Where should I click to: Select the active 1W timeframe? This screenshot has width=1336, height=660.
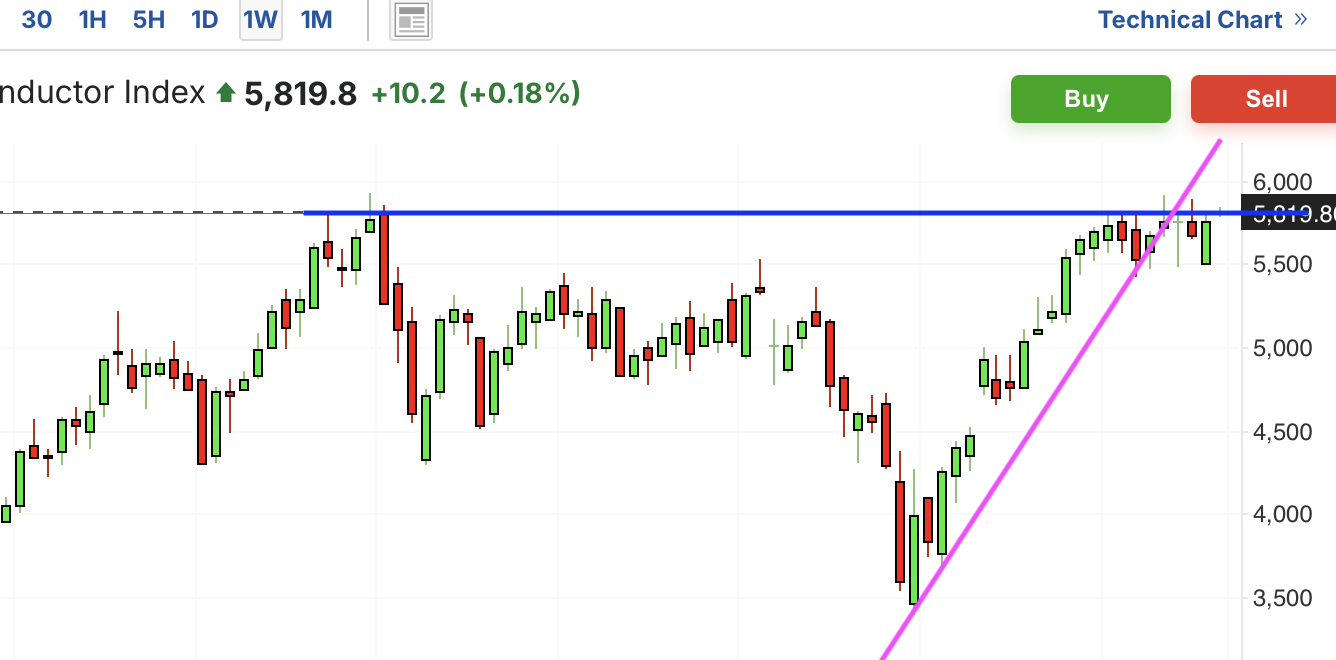coord(260,20)
